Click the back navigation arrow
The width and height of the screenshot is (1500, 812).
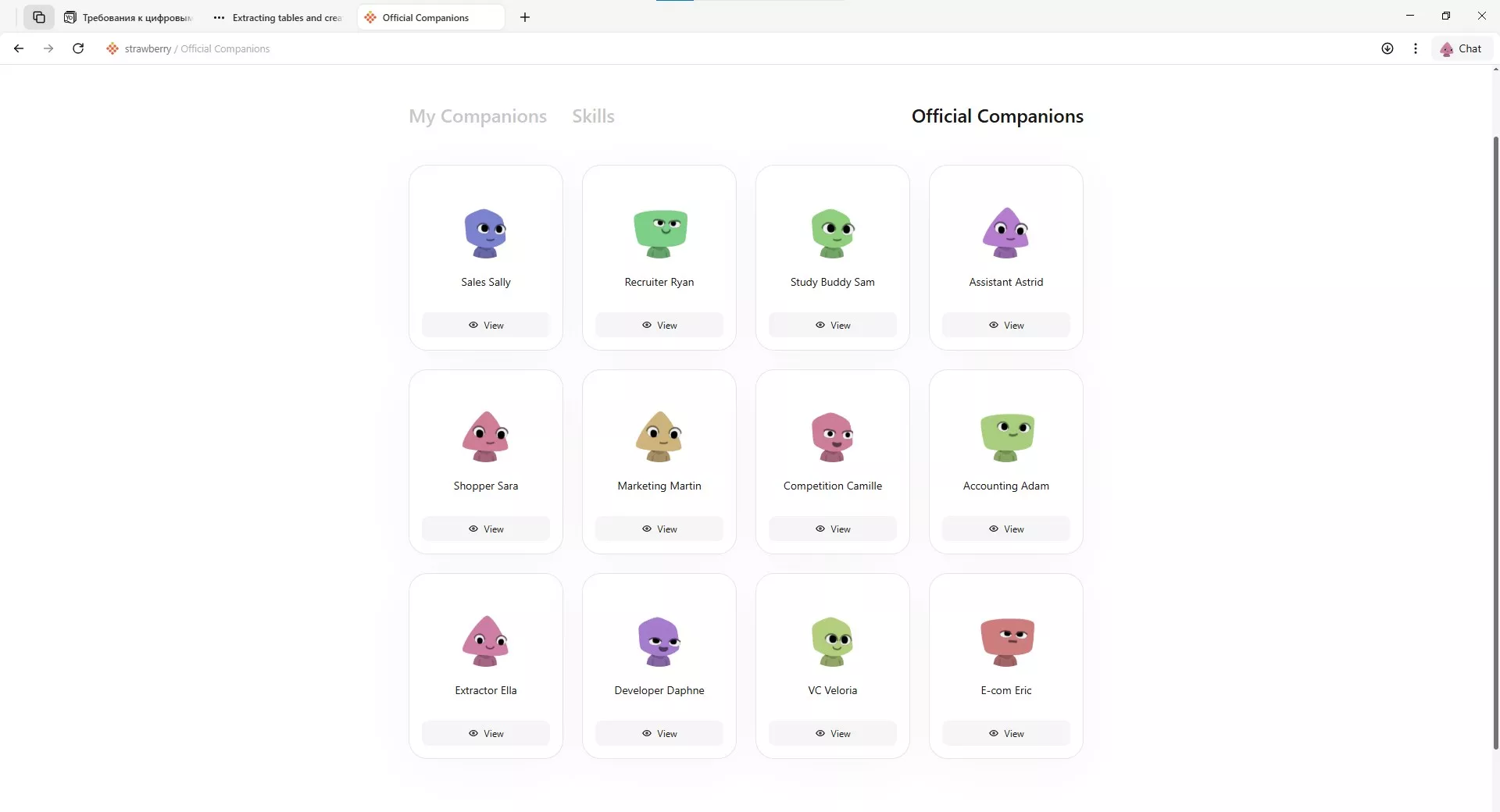tap(19, 48)
